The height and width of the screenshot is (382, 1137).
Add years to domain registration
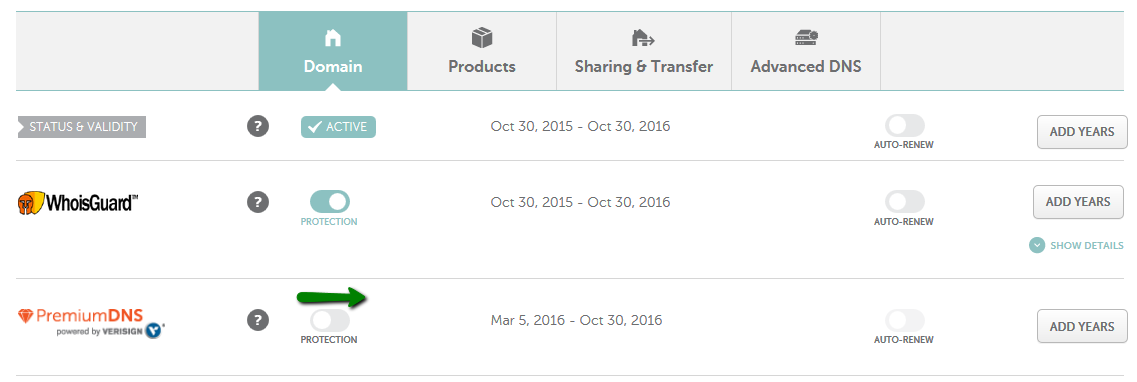(1082, 132)
